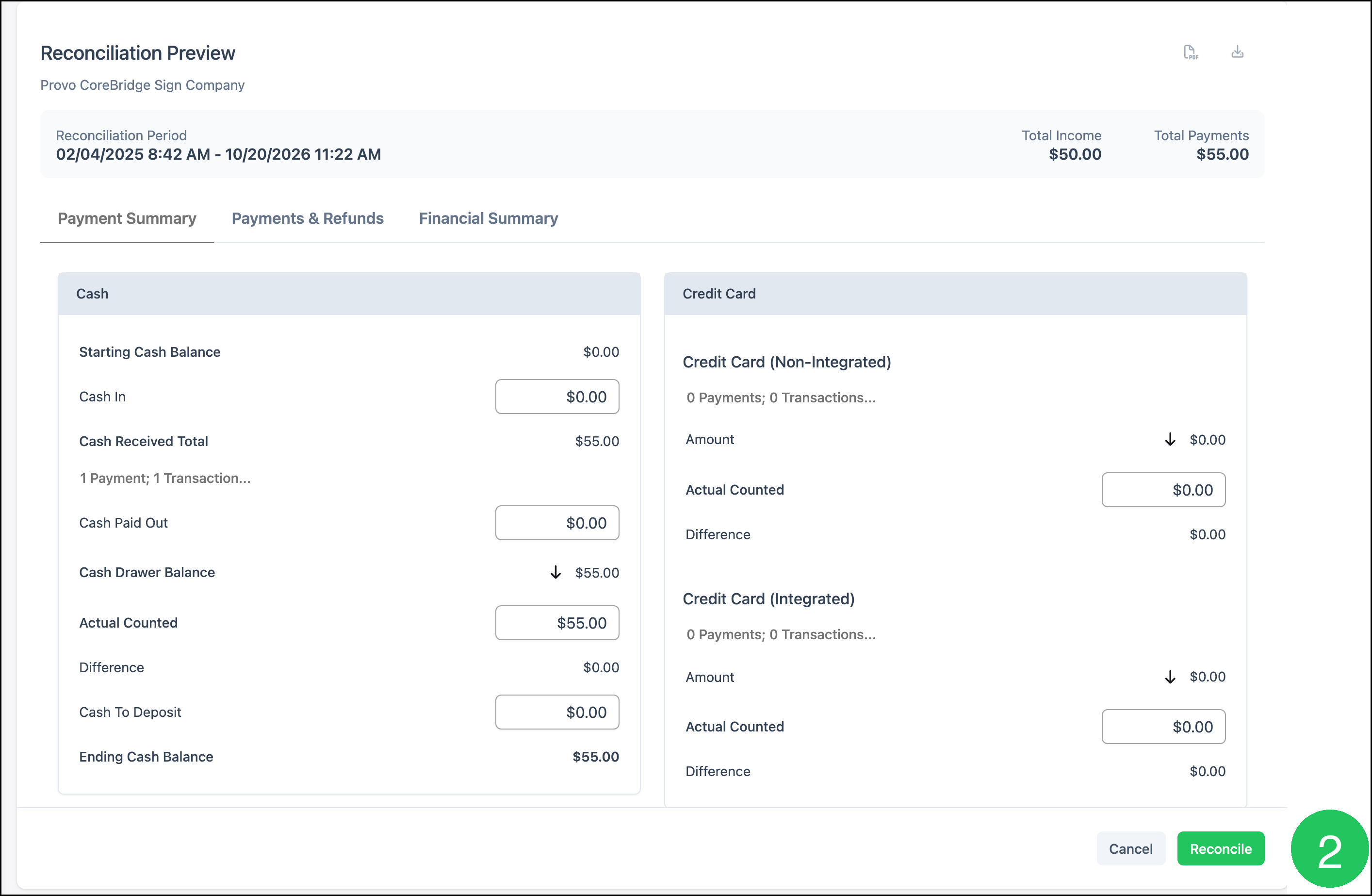1372x896 pixels.
Task: Click the download icon in the header
Action: coord(1237,52)
